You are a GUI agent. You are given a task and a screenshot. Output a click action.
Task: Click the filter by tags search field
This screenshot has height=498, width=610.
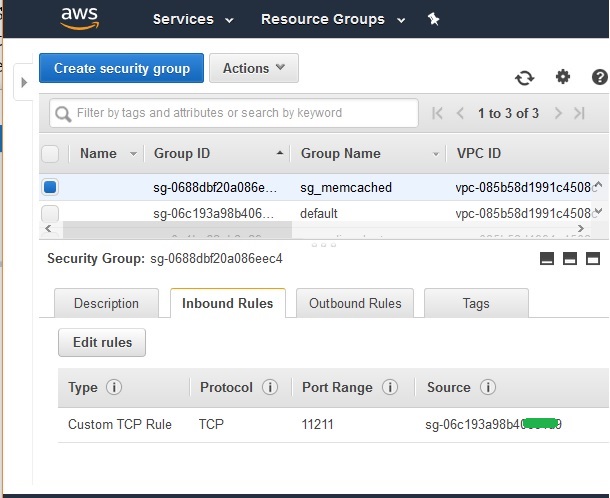(234, 113)
